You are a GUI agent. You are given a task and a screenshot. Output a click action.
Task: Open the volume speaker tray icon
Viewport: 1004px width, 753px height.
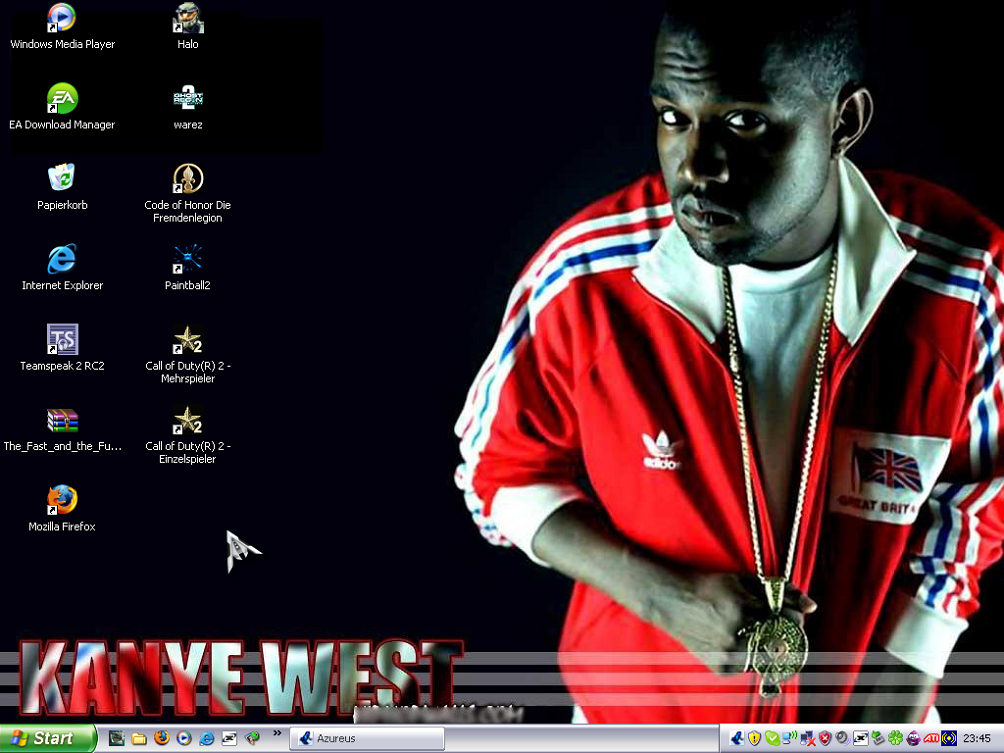point(842,738)
